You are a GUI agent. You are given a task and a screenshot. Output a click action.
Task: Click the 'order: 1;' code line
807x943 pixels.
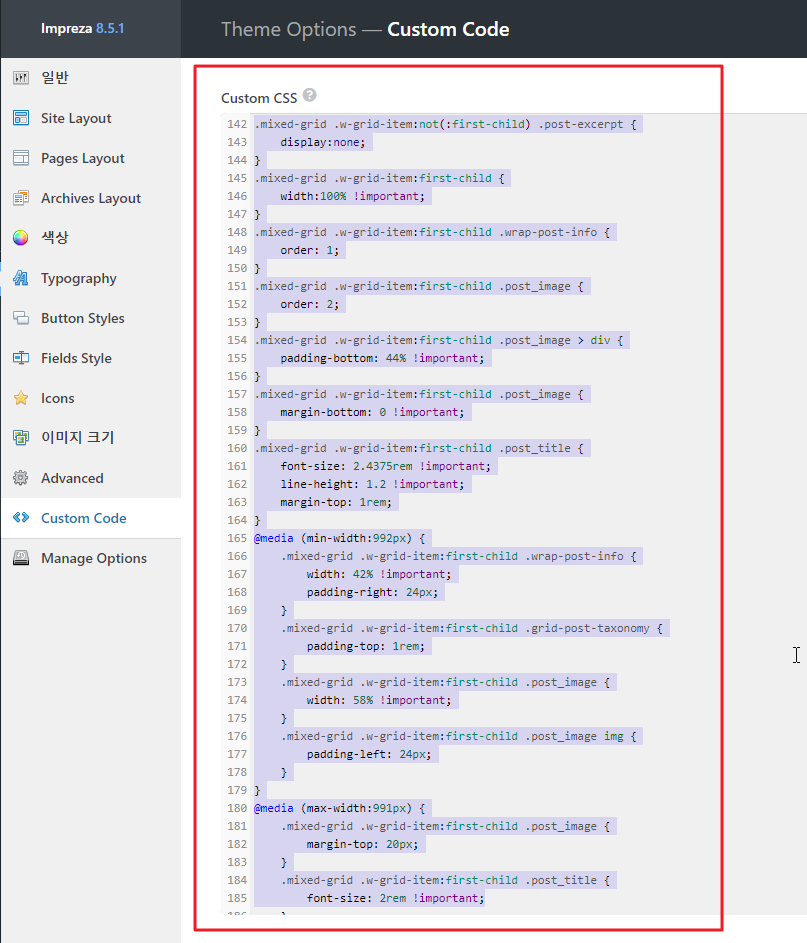point(309,250)
